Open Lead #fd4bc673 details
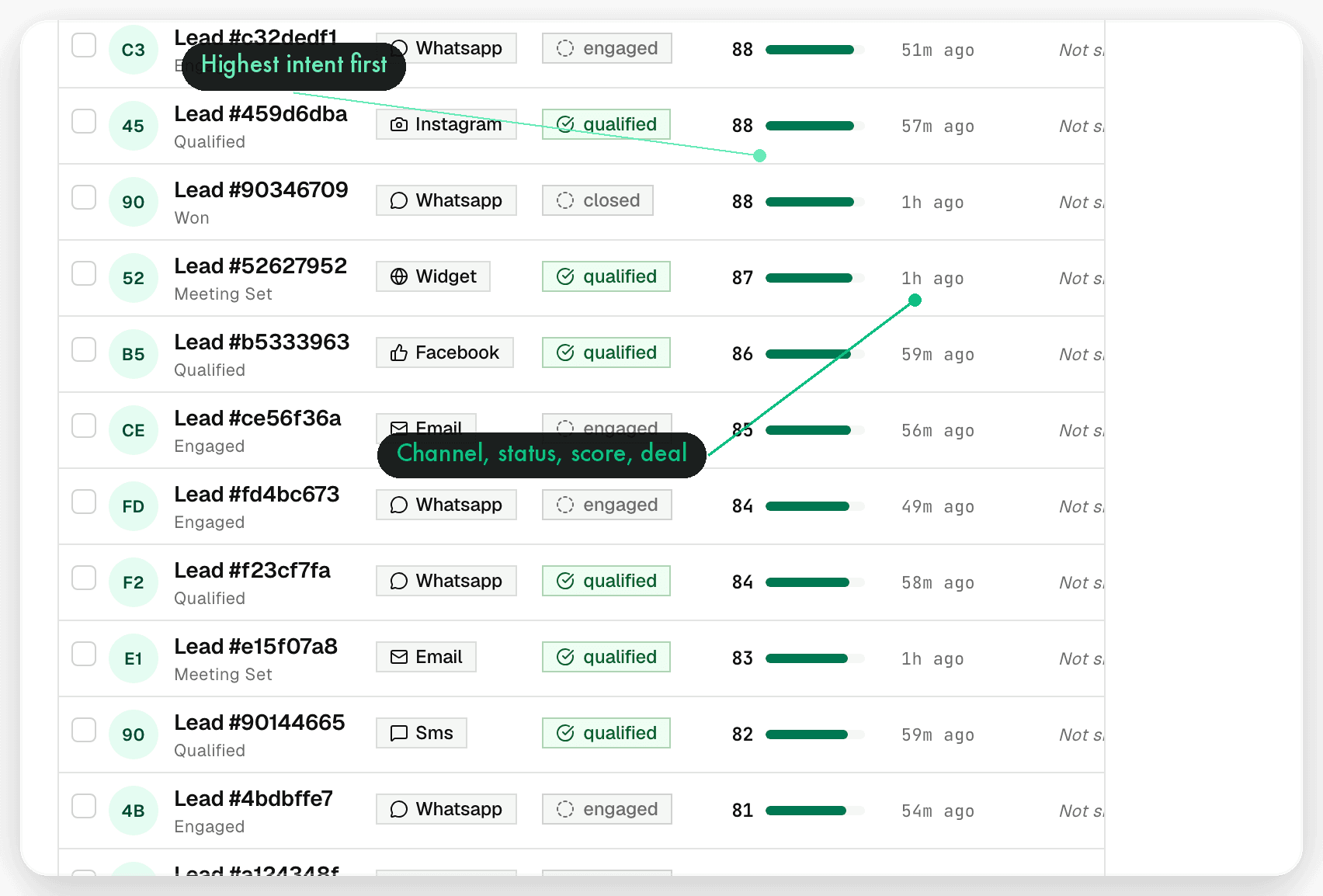Image resolution: width=1323 pixels, height=896 pixels. click(257, 494)
